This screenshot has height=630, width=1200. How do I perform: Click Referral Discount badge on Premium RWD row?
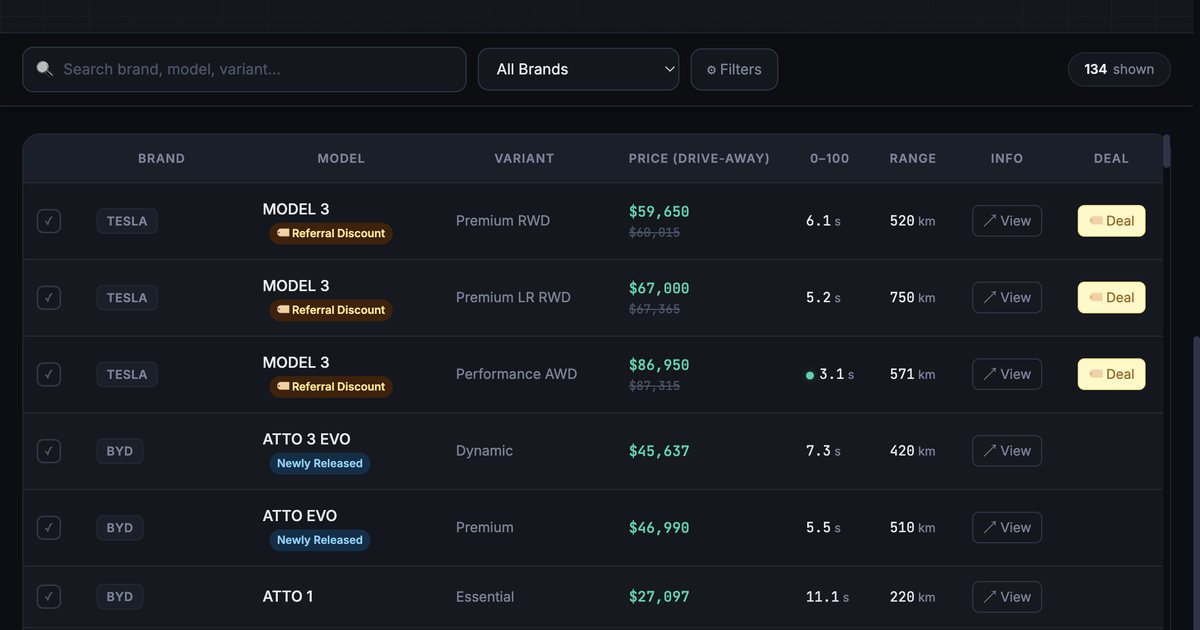coord(331,233)
